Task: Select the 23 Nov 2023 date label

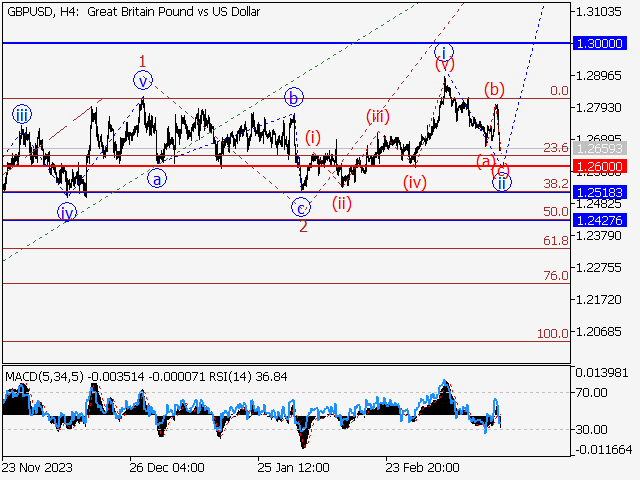Action: click(x=37, y=467)
